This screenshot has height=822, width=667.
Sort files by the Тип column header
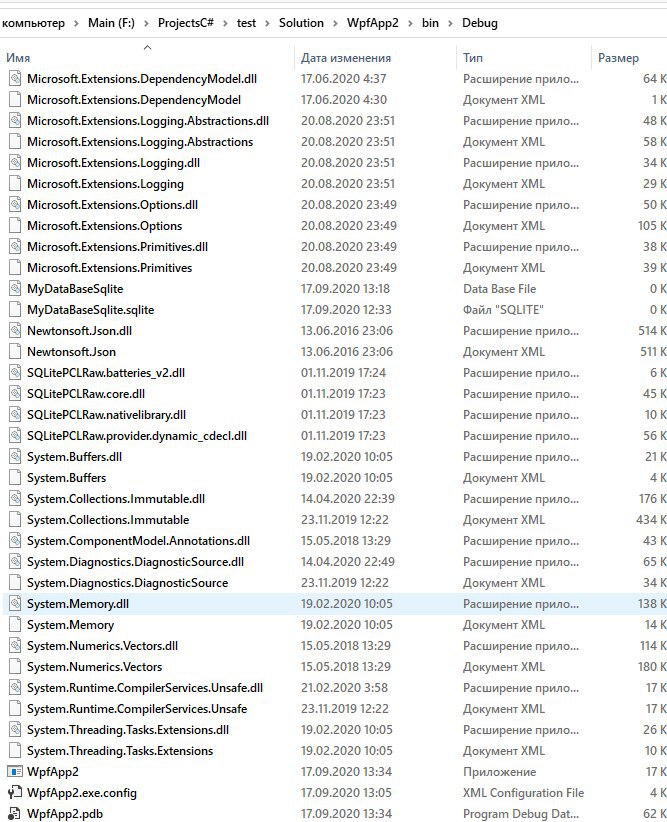(473, 58)
